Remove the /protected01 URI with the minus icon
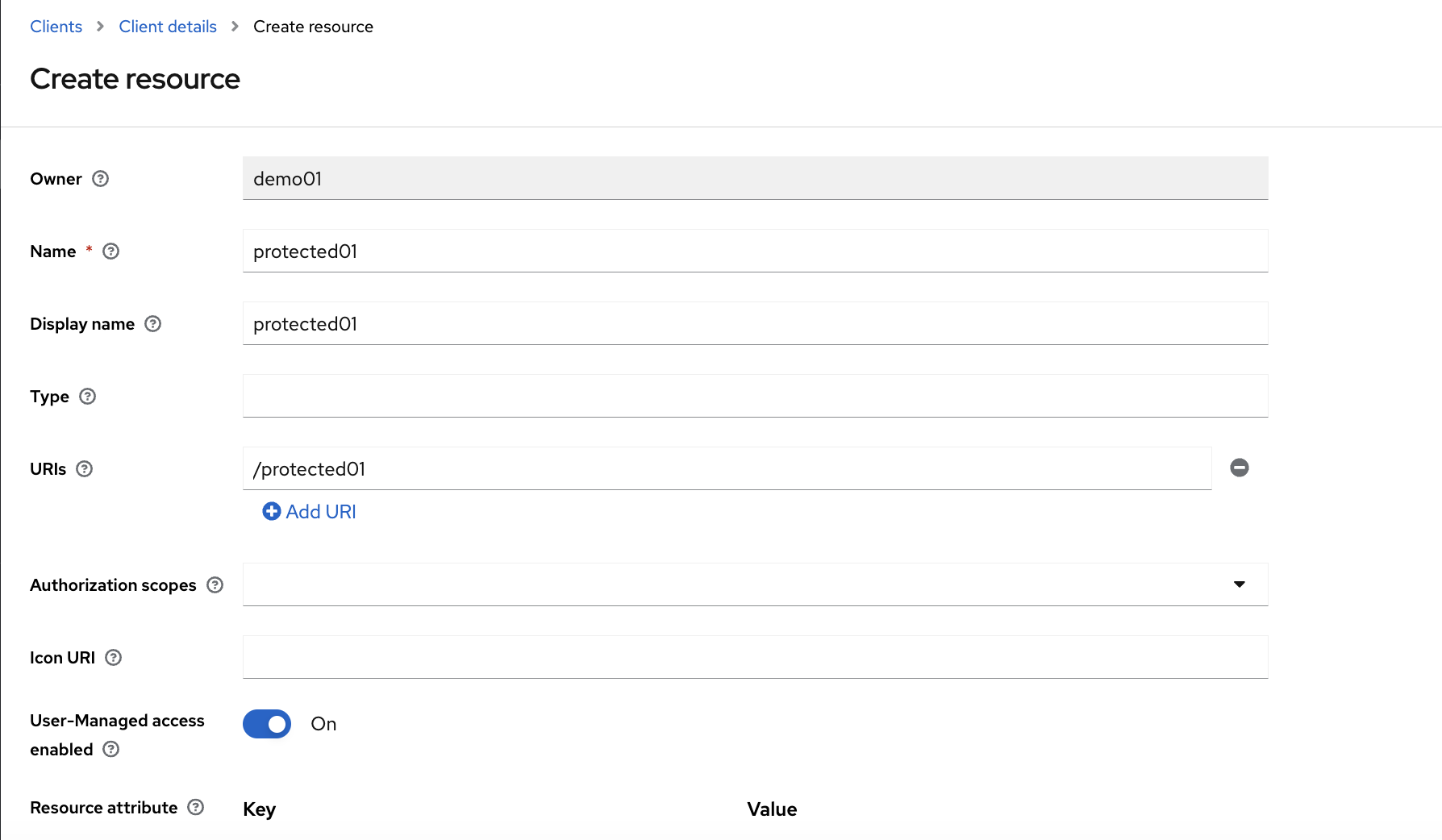Screen dimensions: 1442x840 [x=1240, y=468]
